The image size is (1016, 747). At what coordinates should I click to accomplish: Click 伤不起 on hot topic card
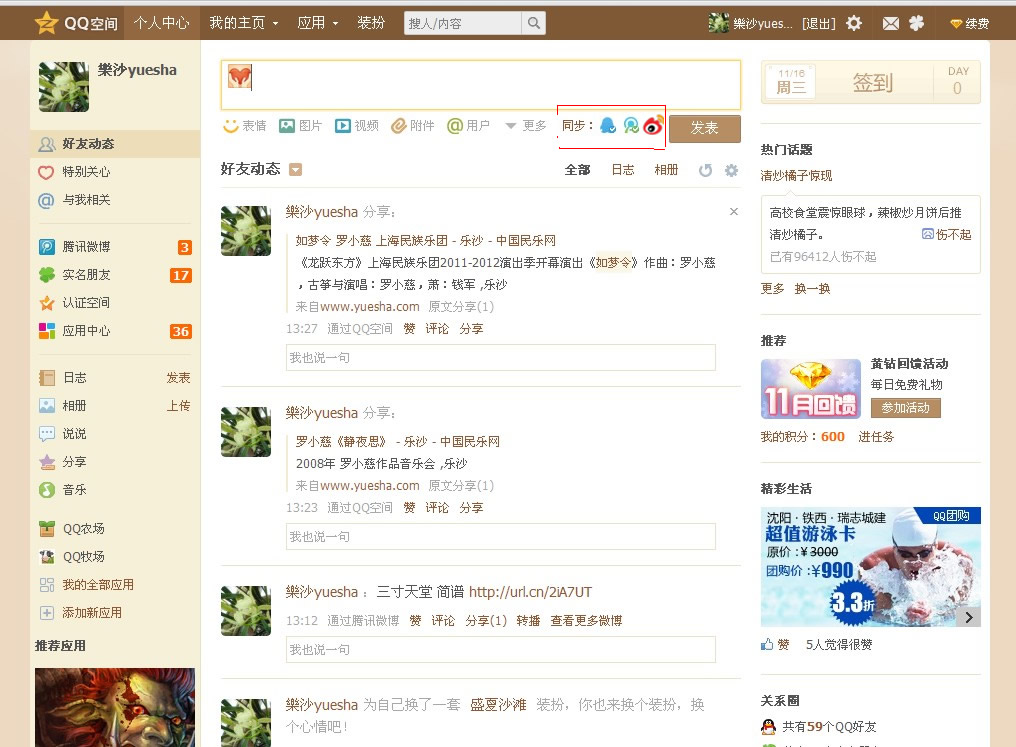coord(947,235)
